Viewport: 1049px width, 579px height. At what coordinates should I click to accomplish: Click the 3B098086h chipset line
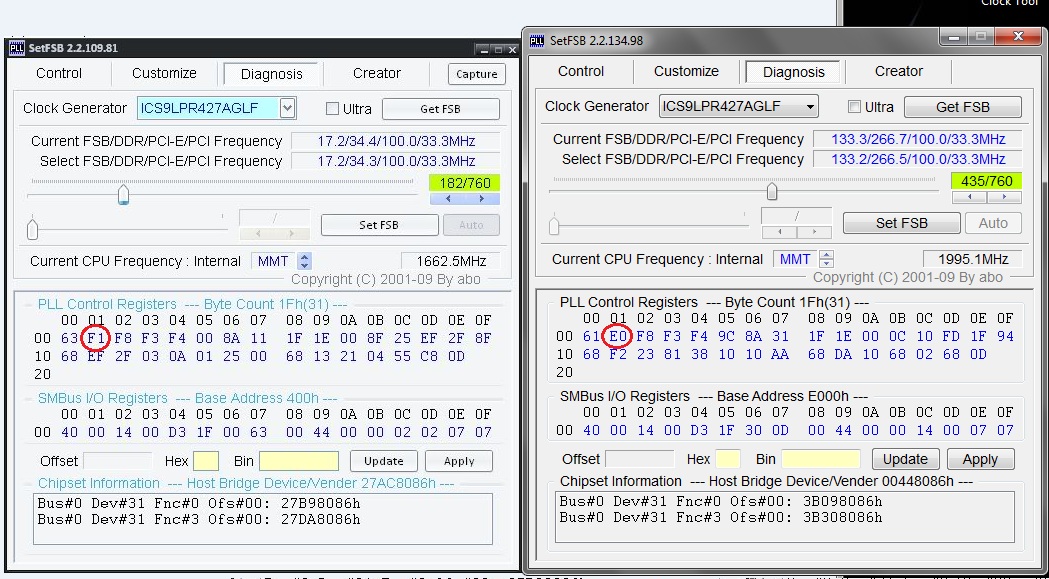pos(721,501)
